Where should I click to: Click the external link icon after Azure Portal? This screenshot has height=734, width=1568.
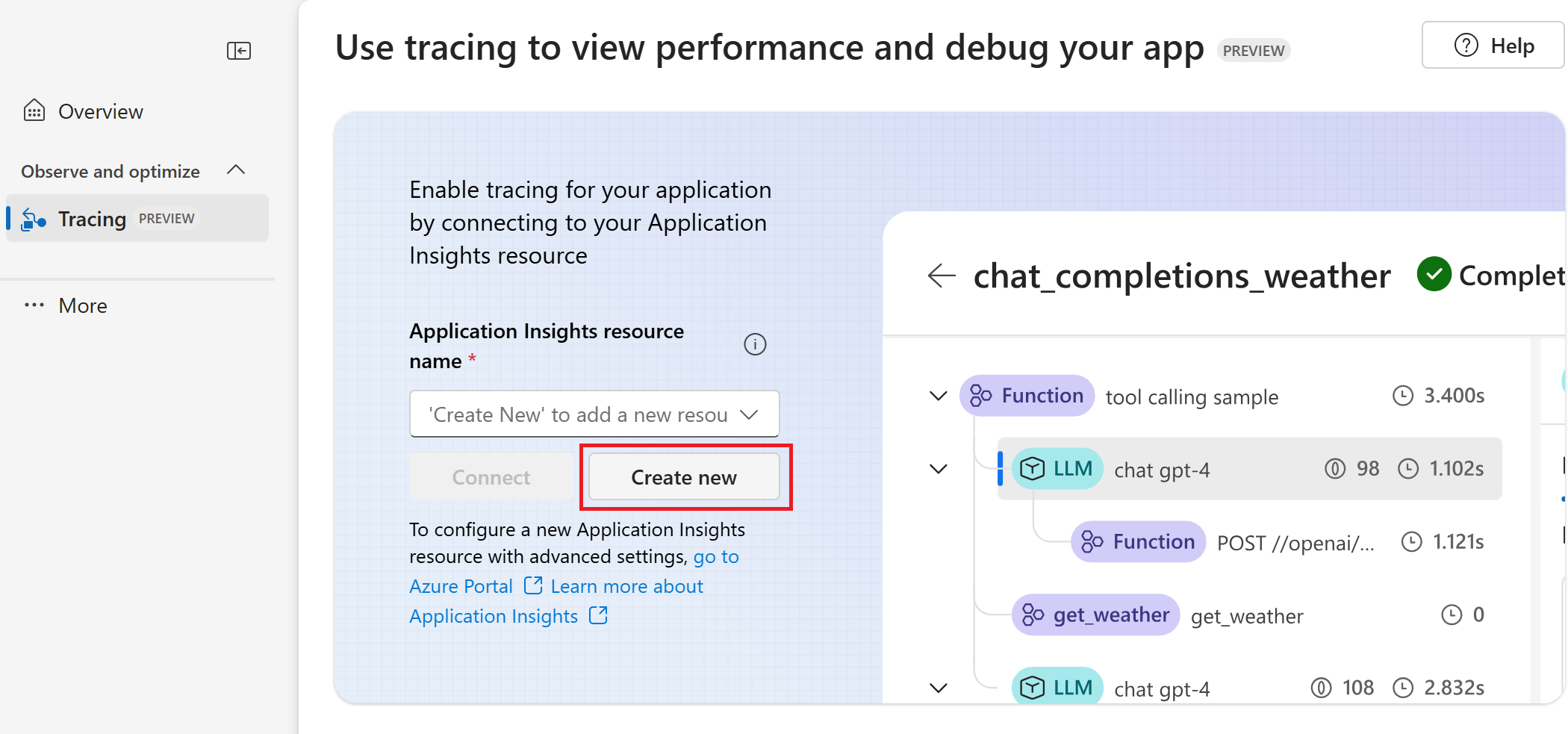click(533, 585)
